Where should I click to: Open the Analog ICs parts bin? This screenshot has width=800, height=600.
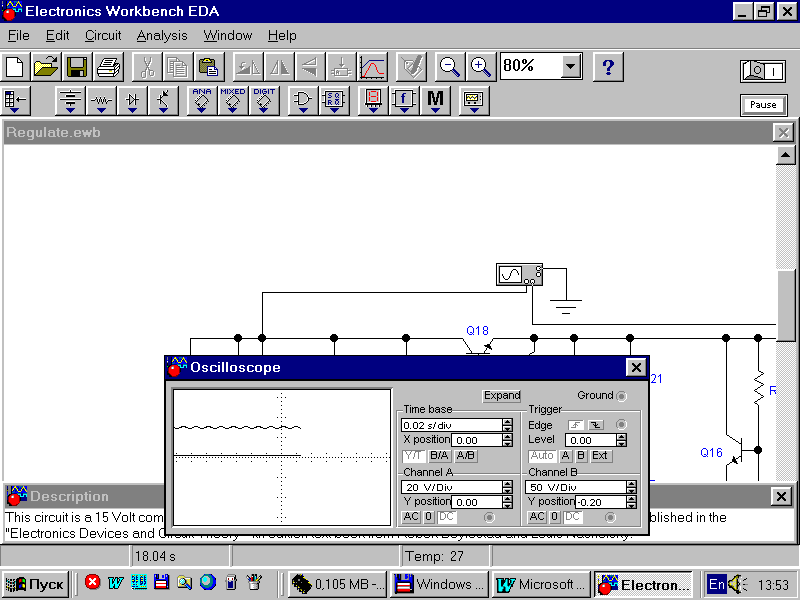click(202, 101)
